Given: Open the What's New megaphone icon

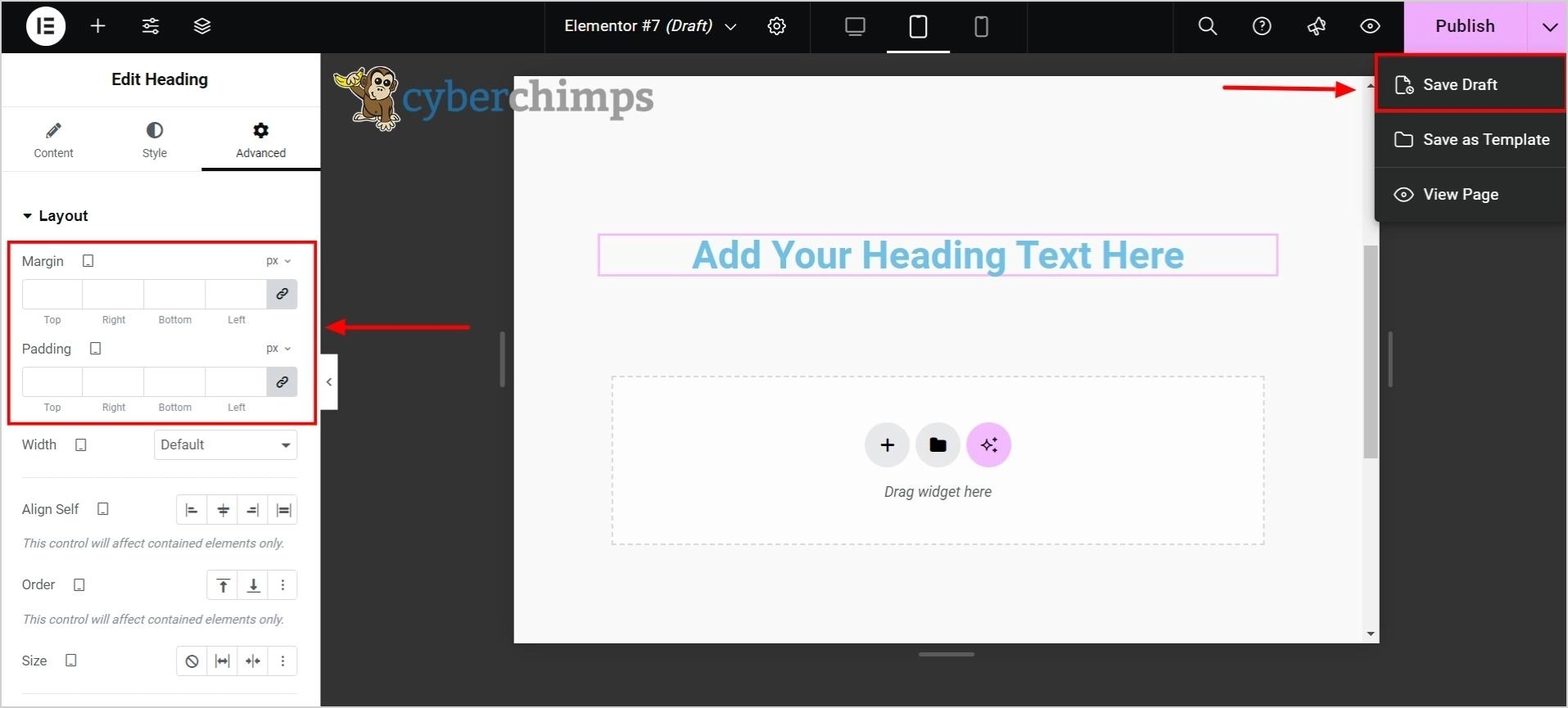Looking at the screenshot, I should [x=1317, y=26].
